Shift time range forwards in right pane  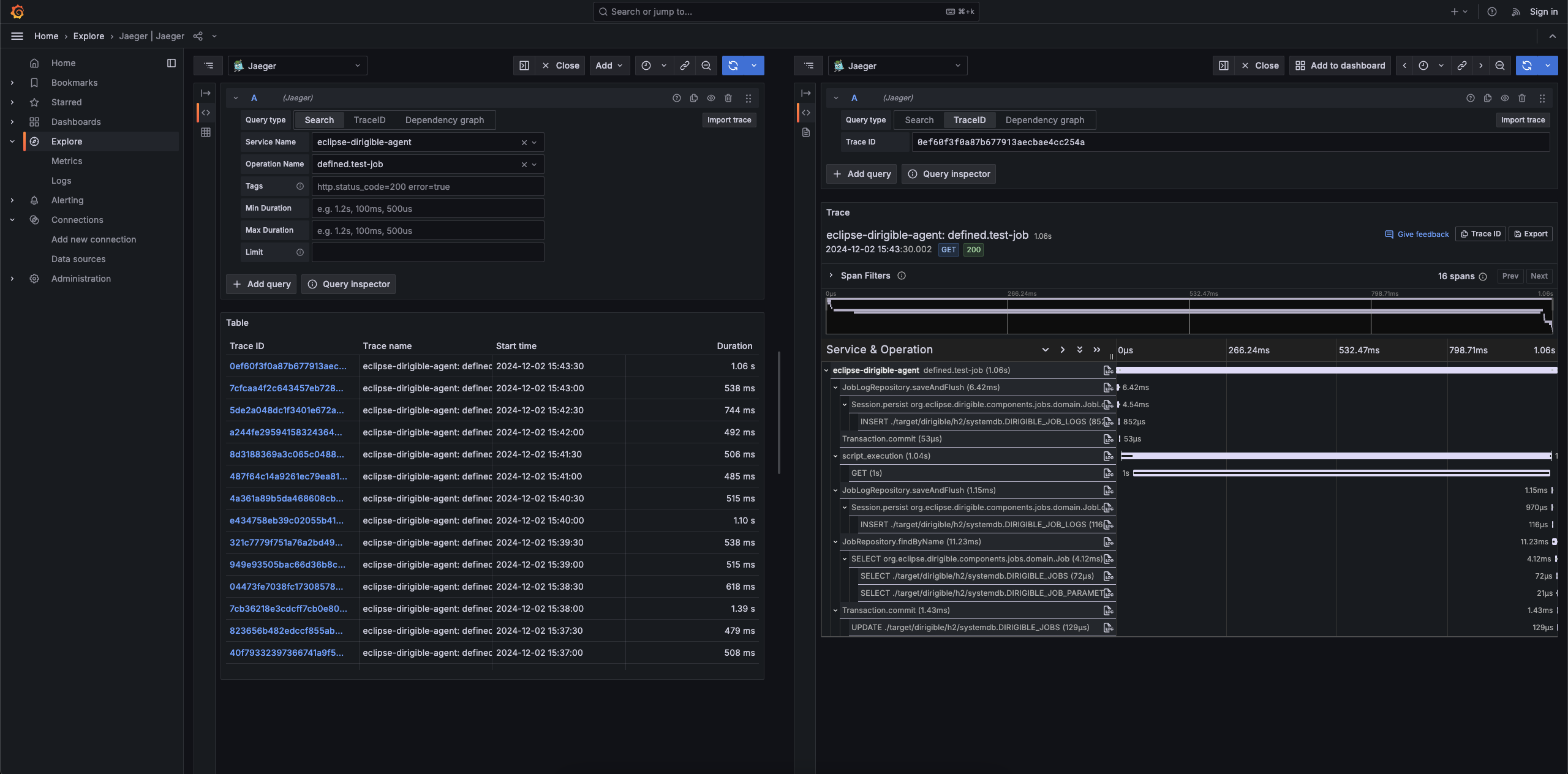click(1481, 66)
